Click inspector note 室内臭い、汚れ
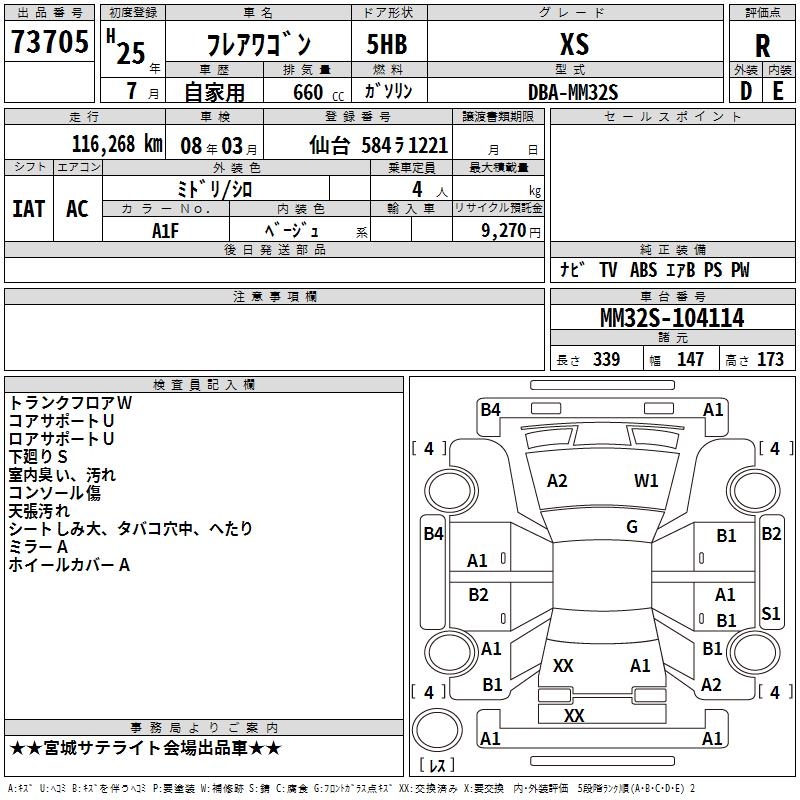This screenshot has width=800, height=800. point(62,475)
